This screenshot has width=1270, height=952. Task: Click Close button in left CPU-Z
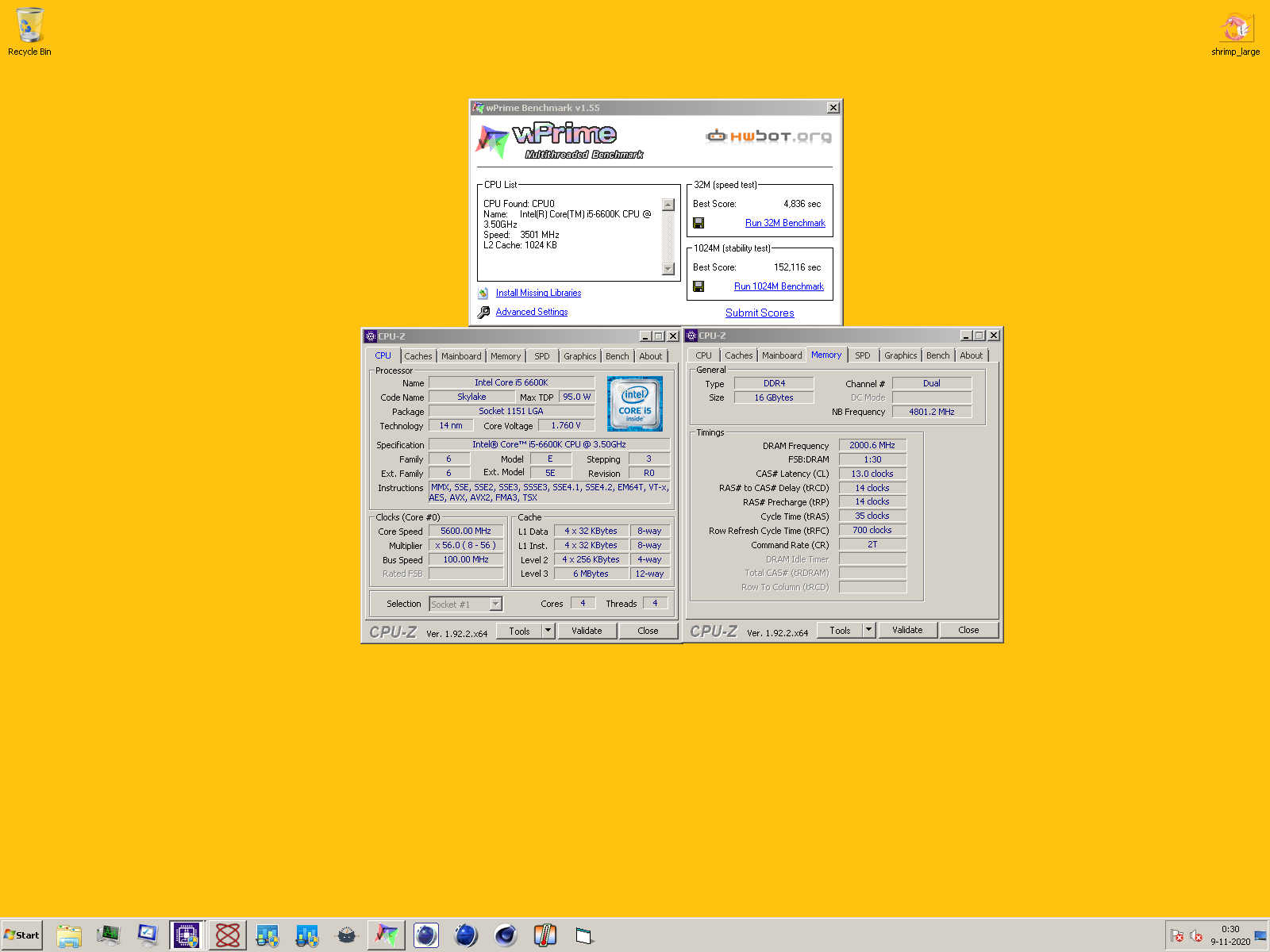[648, 631]
